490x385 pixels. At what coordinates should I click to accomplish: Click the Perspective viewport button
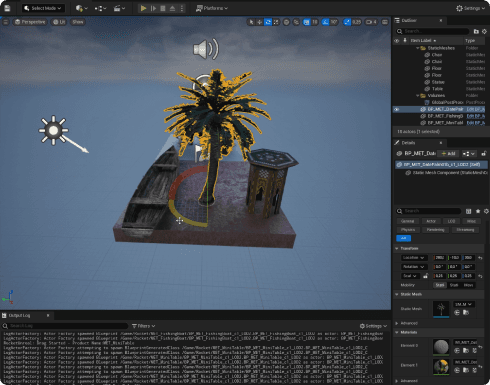[30, 22]
